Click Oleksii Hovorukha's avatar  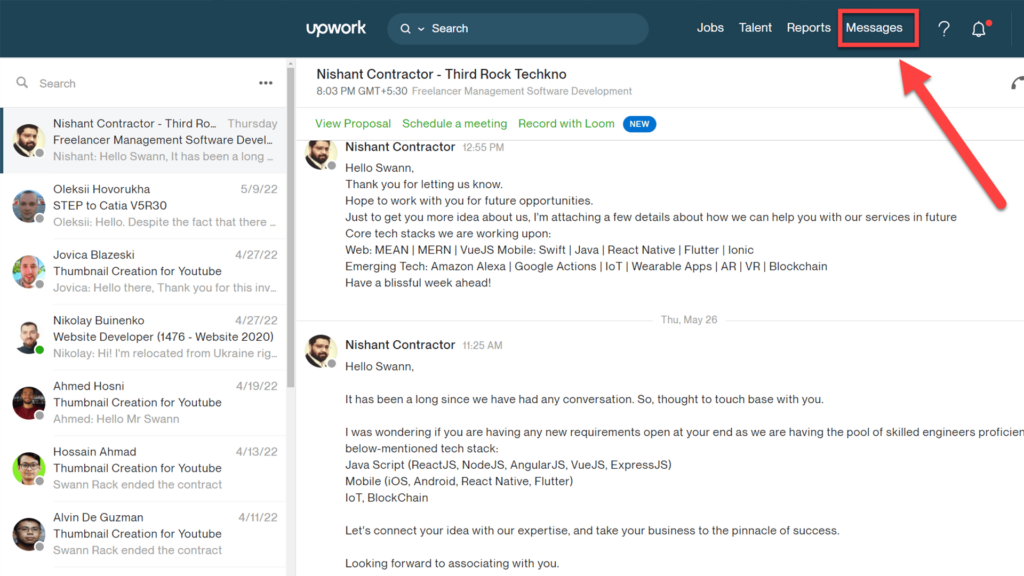(28, 206)
